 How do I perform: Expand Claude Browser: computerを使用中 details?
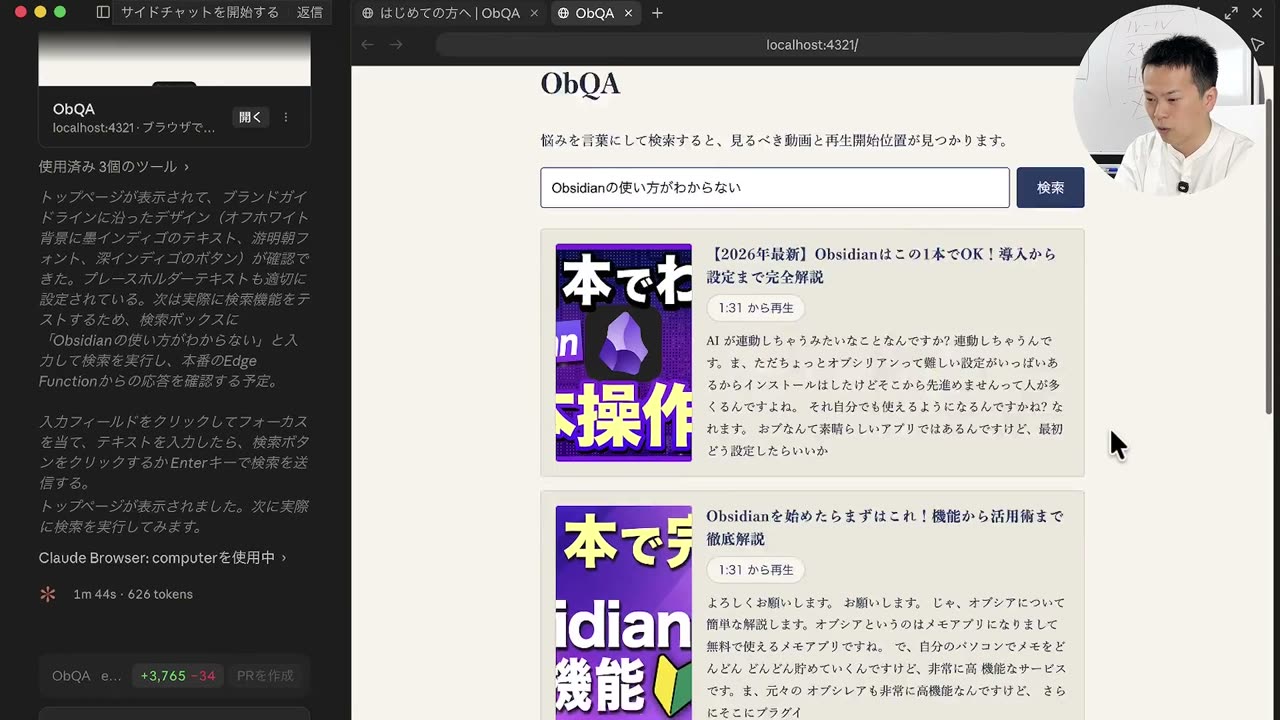point(163,557)
